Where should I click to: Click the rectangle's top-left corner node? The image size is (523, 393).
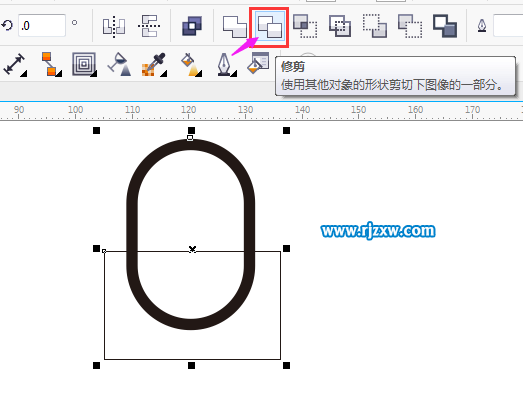[104, 251]
